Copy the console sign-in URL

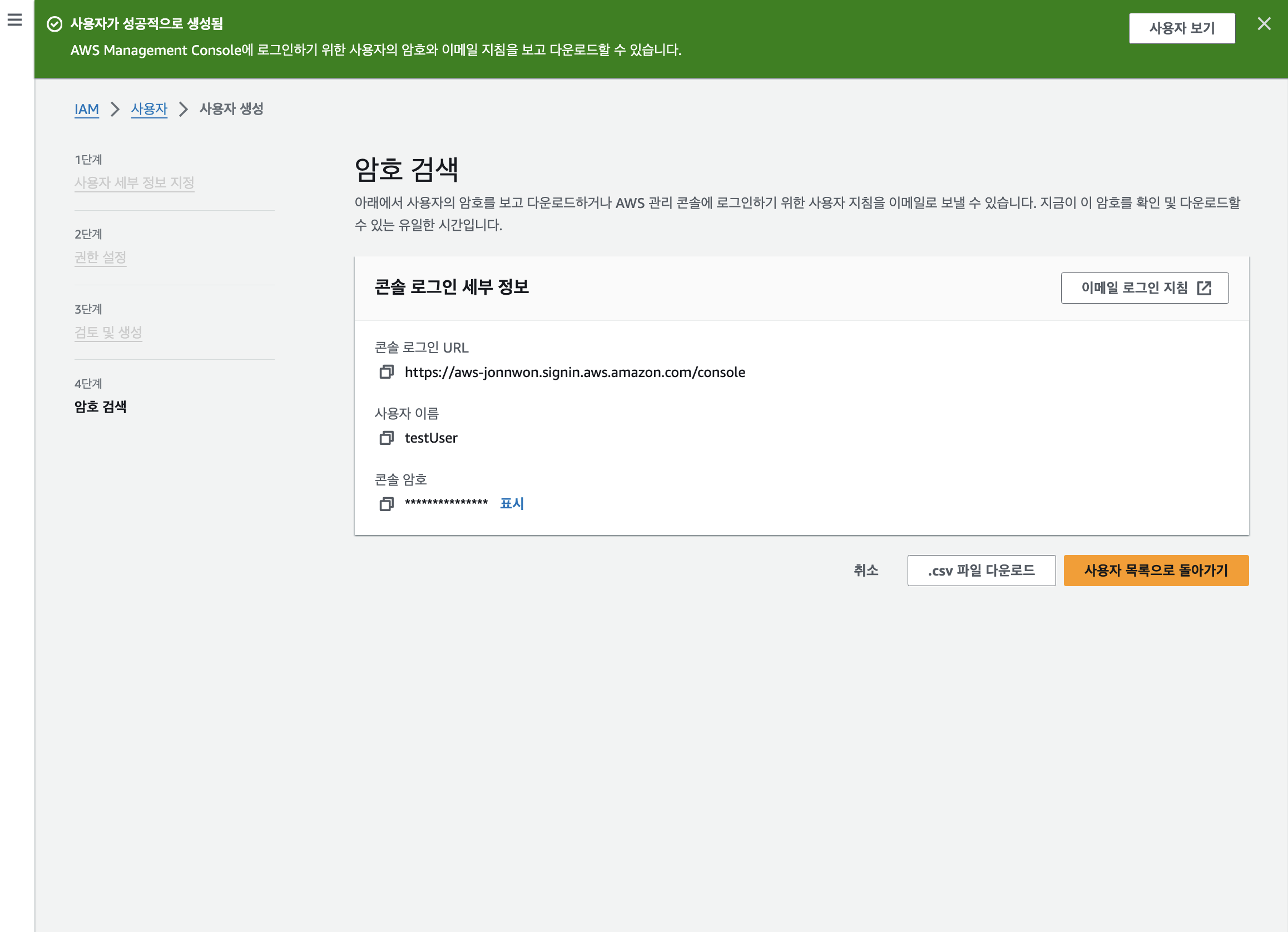point(386,372)
